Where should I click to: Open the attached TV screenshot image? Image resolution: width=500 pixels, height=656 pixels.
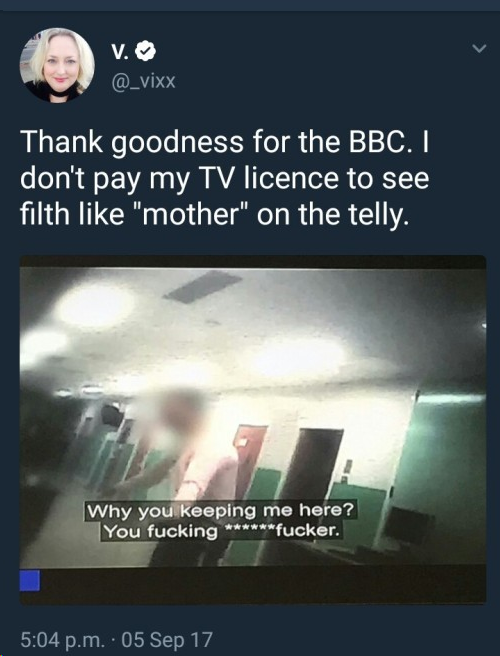coord(253,429)
